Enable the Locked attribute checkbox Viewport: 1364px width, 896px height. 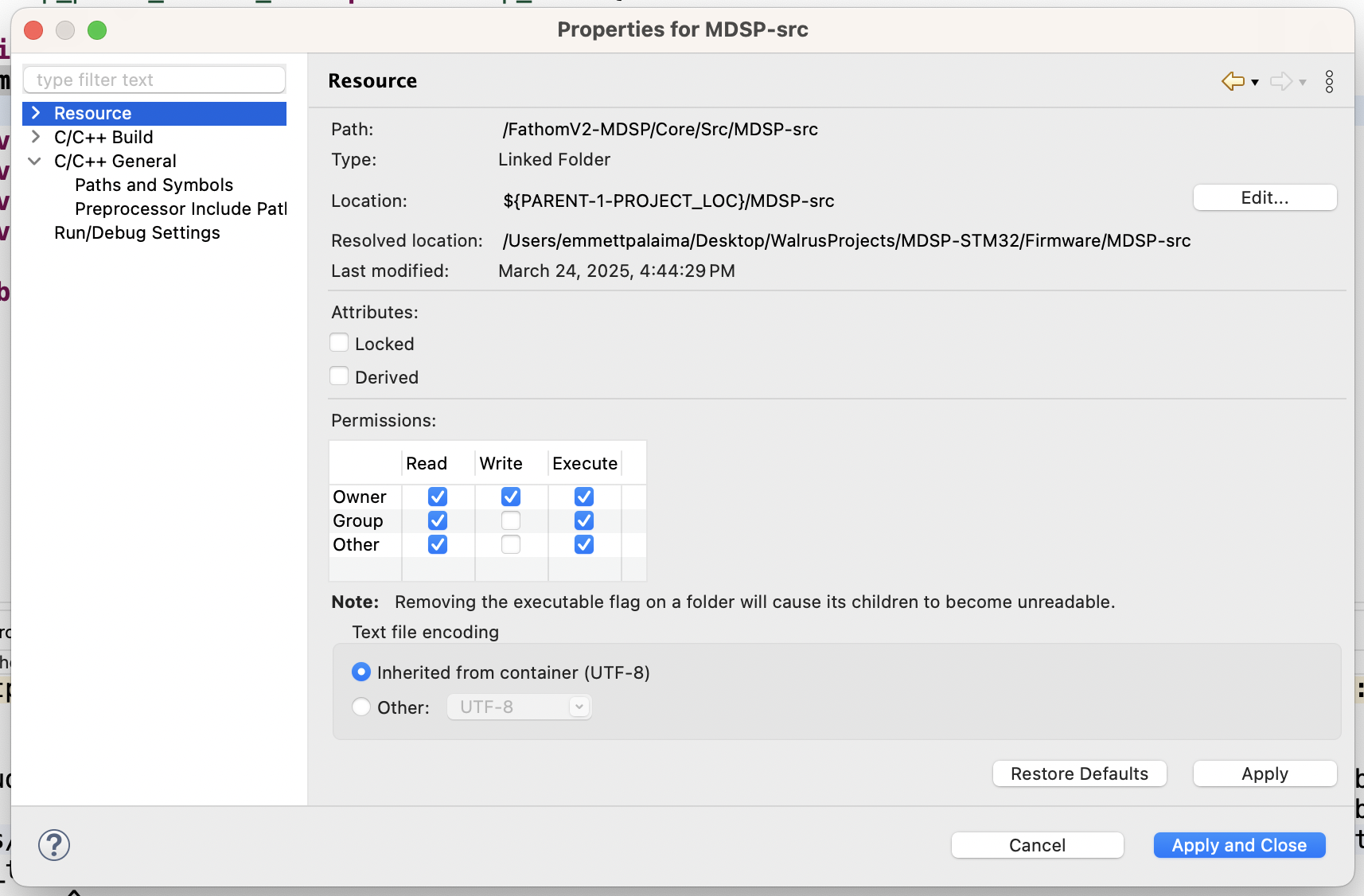pos(340,343)
